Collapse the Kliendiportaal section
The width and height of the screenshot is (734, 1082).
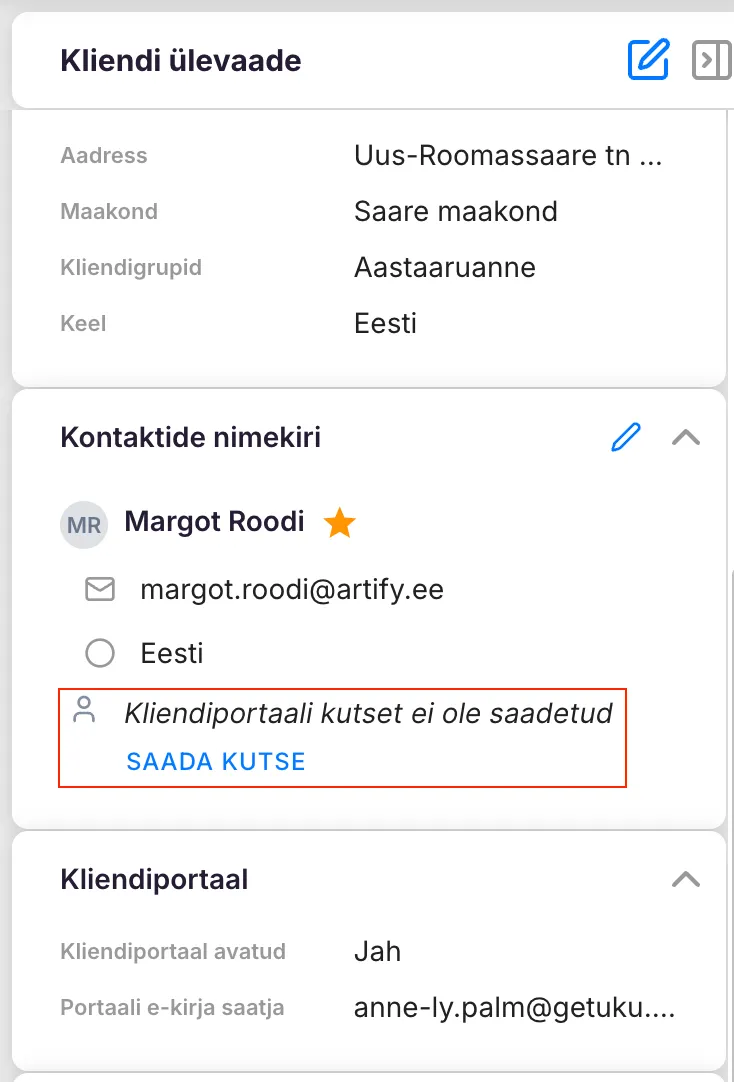(x=686, y=879)
